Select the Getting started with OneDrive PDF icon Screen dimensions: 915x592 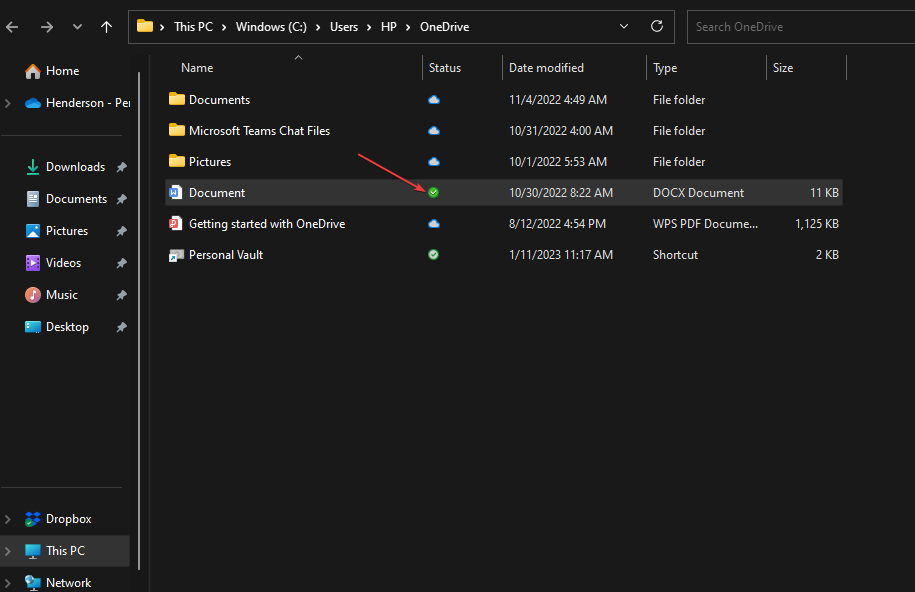pos(177,224)
